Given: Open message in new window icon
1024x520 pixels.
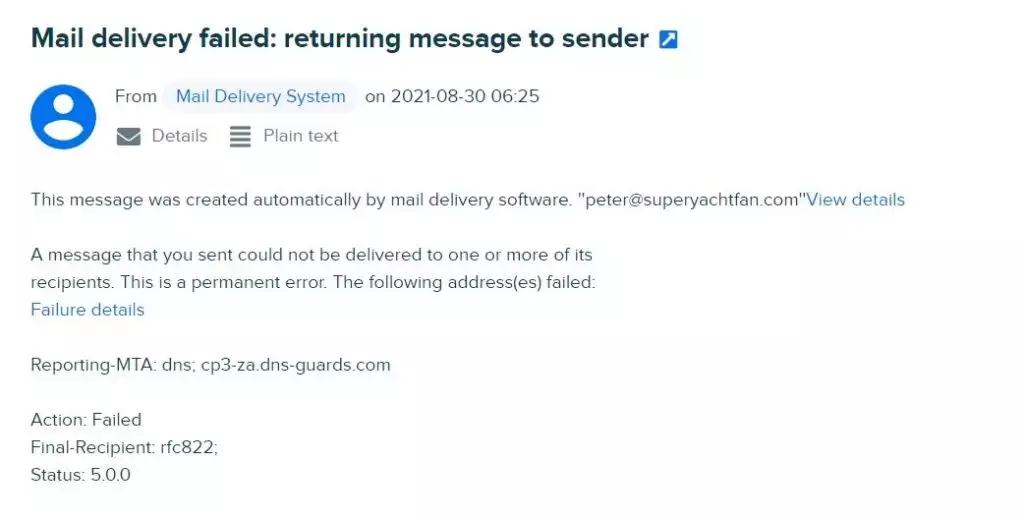Looking at the screenshot, I should (668, 40).
